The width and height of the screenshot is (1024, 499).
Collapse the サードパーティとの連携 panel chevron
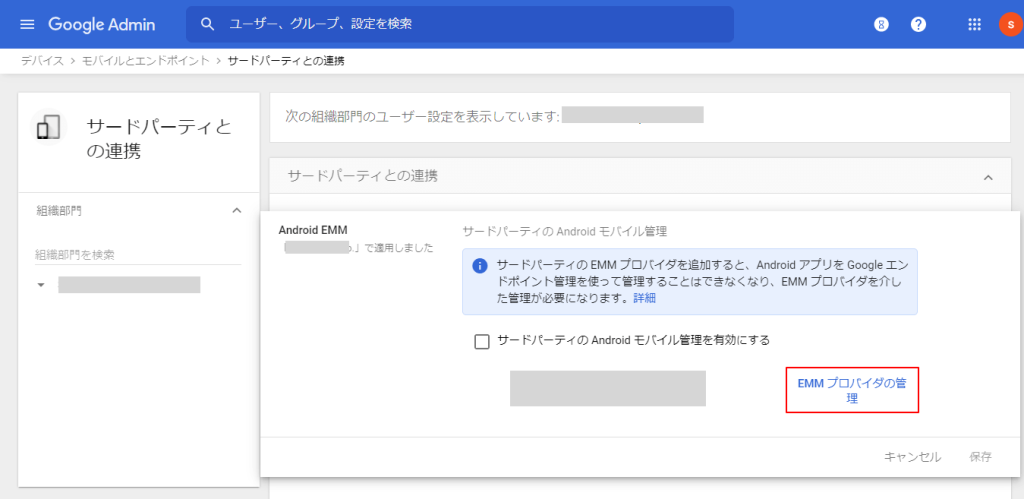[x=988, y=177]
